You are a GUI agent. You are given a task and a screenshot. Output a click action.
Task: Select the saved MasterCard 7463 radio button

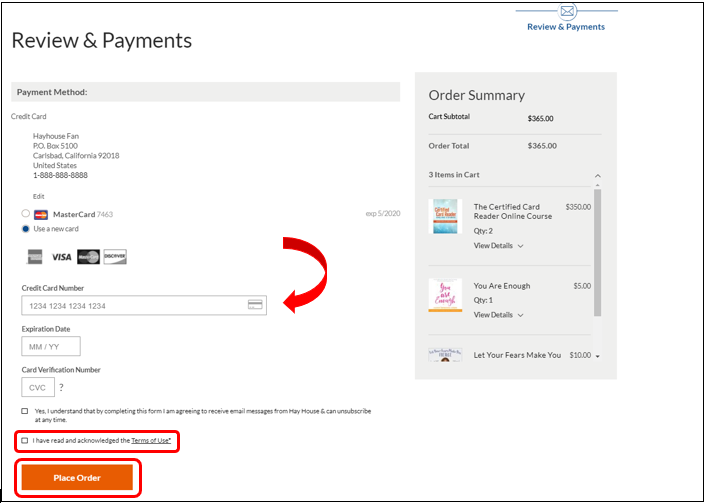click(x=25, y=214)
